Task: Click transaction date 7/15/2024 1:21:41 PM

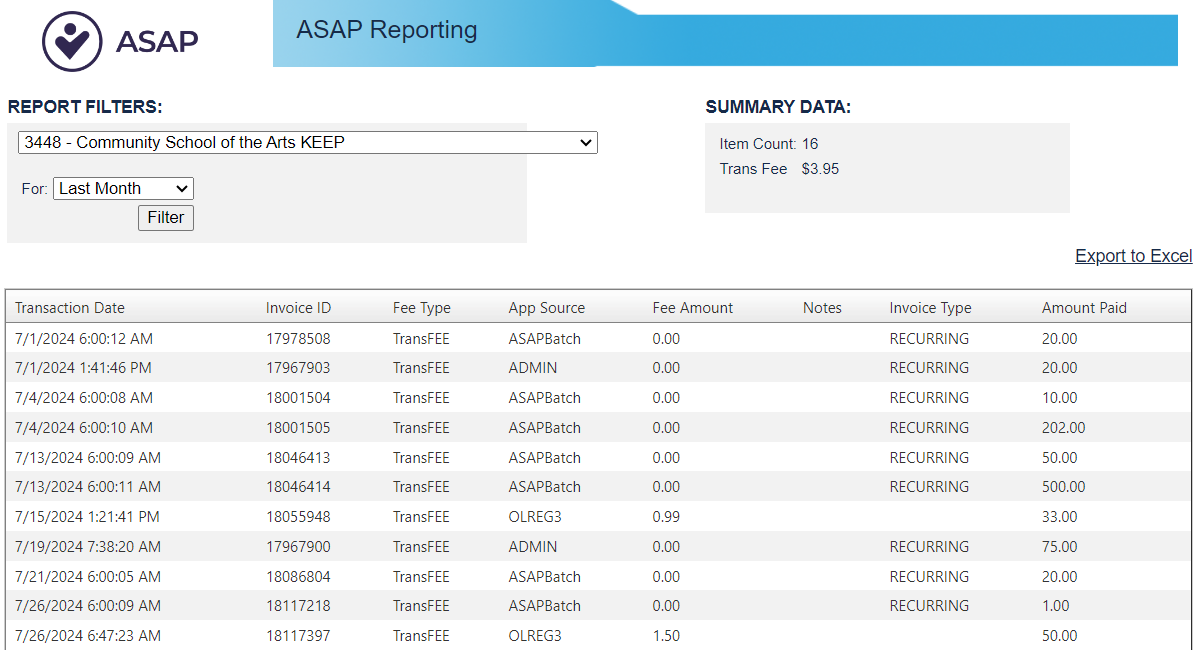Action: click(x=87, y=517)
